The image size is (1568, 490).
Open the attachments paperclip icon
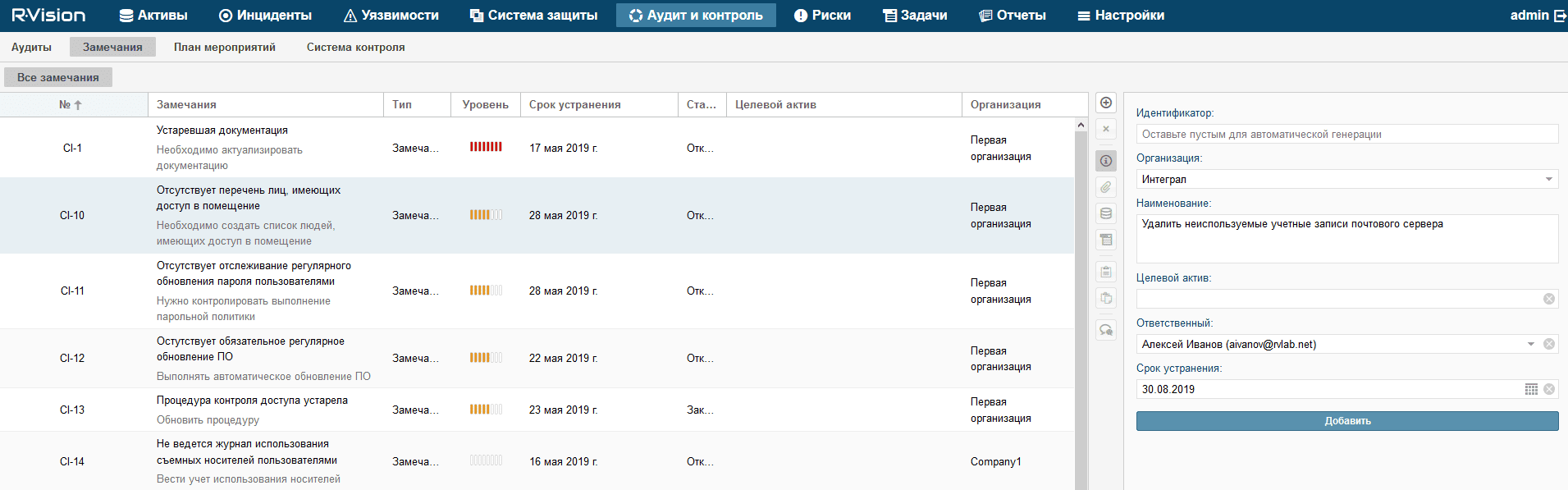click(x=1106, y=187)
